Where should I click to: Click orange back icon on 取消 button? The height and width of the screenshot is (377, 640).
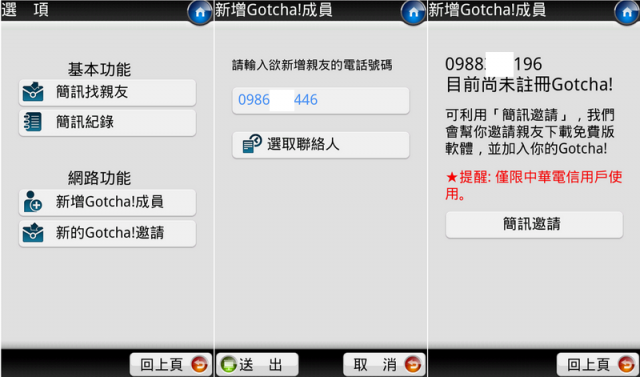tap(413, 364)
